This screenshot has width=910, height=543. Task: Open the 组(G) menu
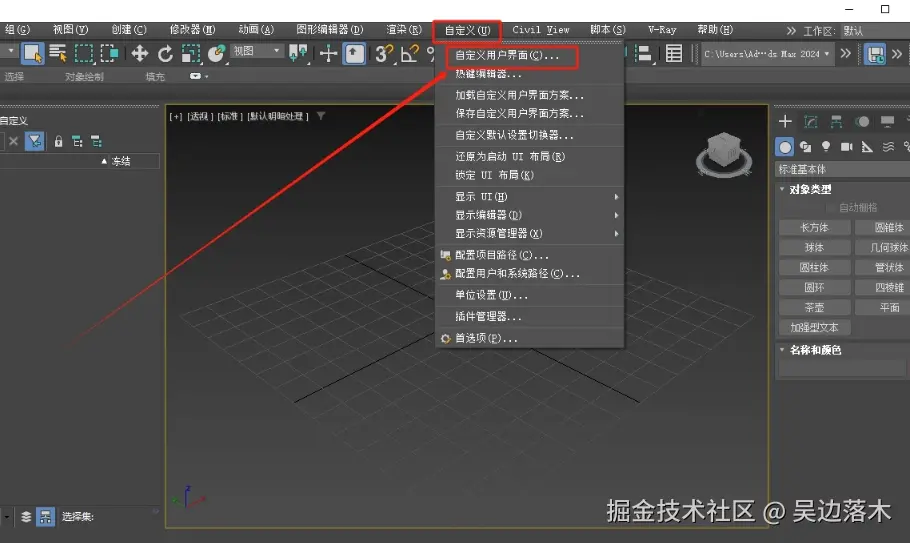point(17,30)
